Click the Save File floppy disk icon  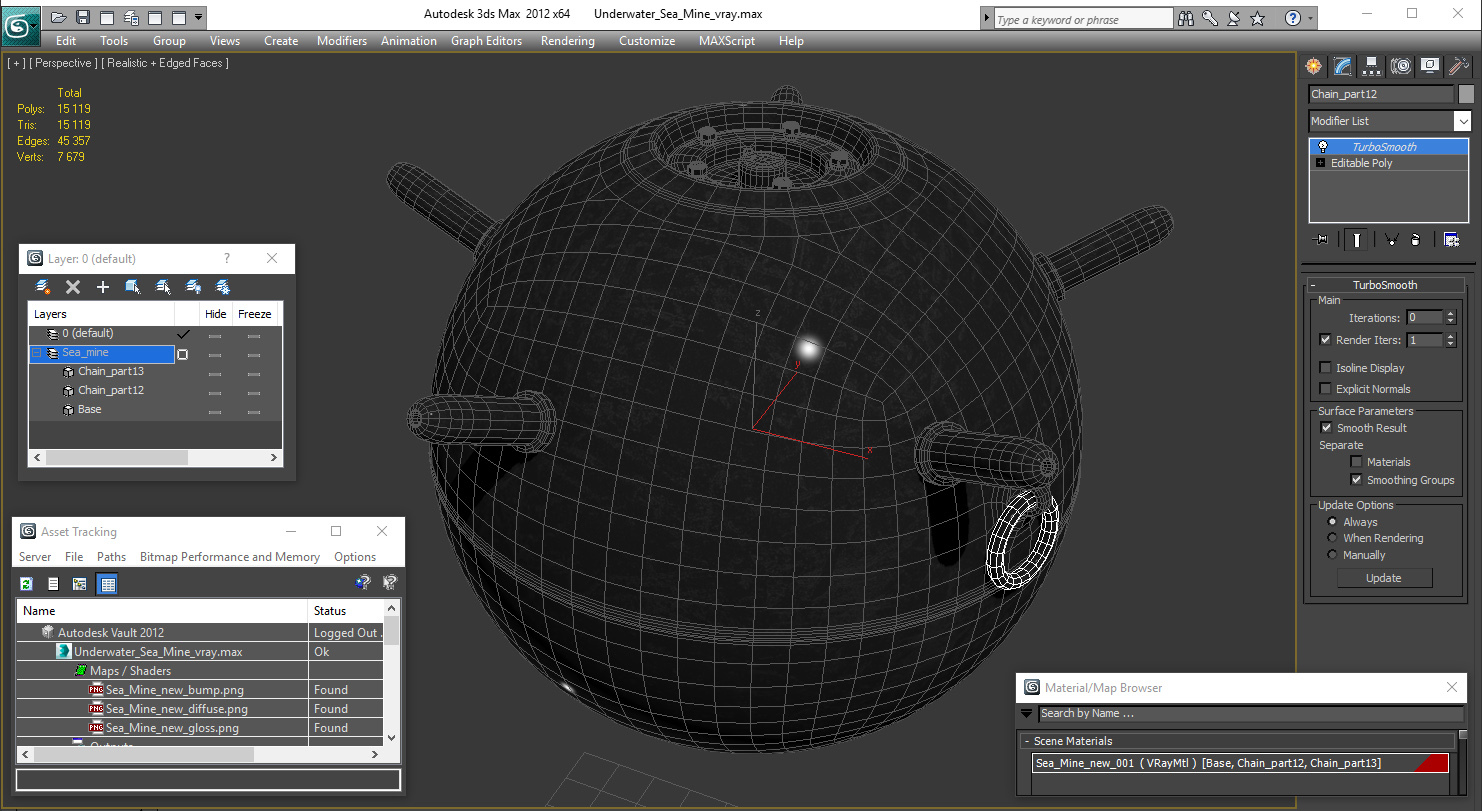[x=83, y=17]
